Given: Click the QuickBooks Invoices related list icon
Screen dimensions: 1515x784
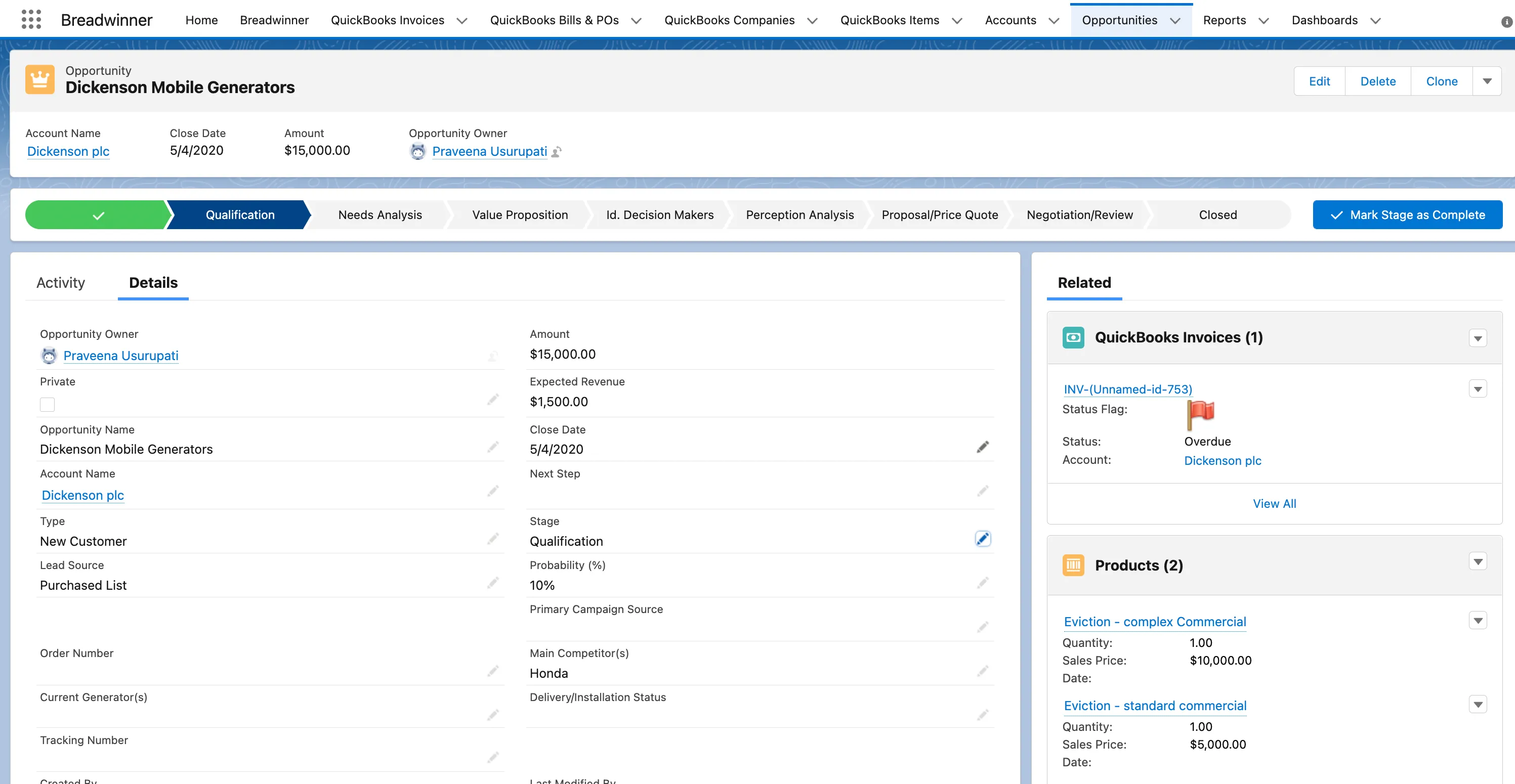Looking at the screenshot, I should pos(1073,337).
